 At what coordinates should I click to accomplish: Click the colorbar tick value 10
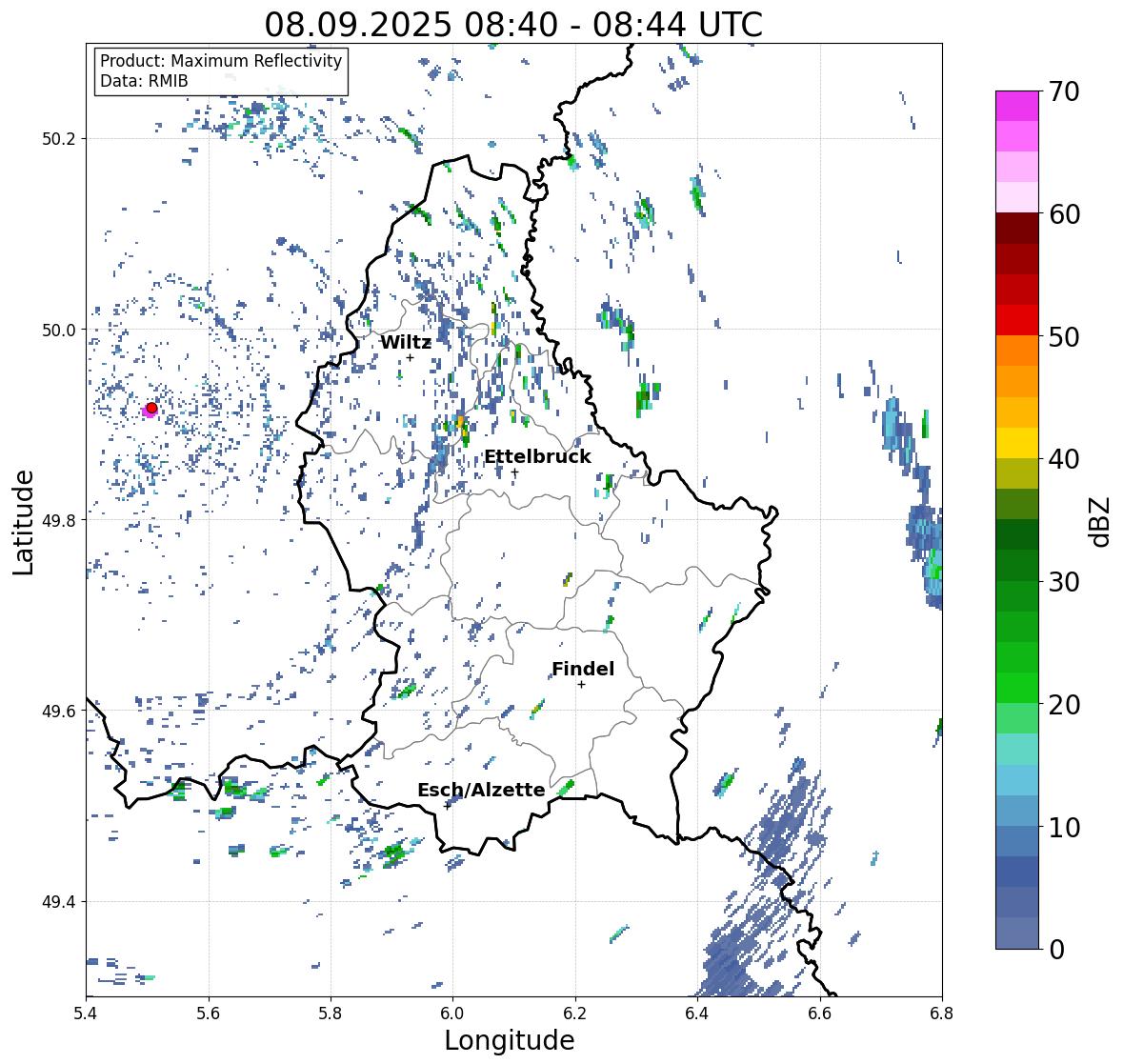pos(1064,827)
